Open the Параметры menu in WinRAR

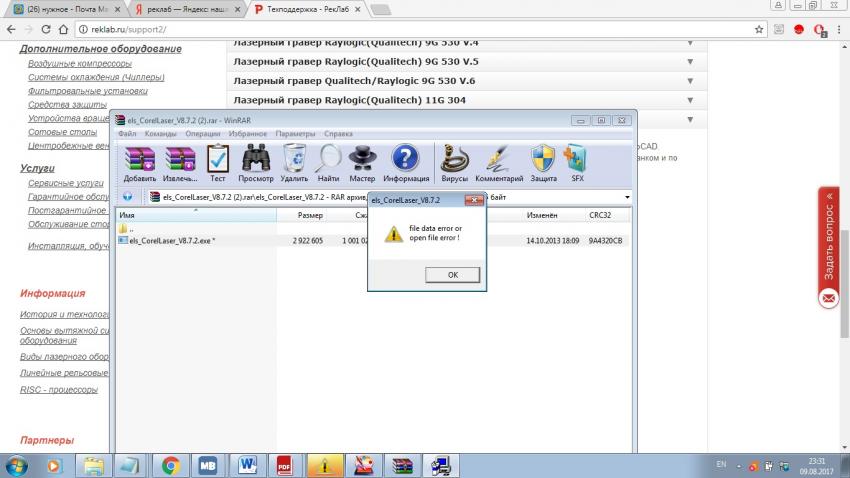point(295,133)
